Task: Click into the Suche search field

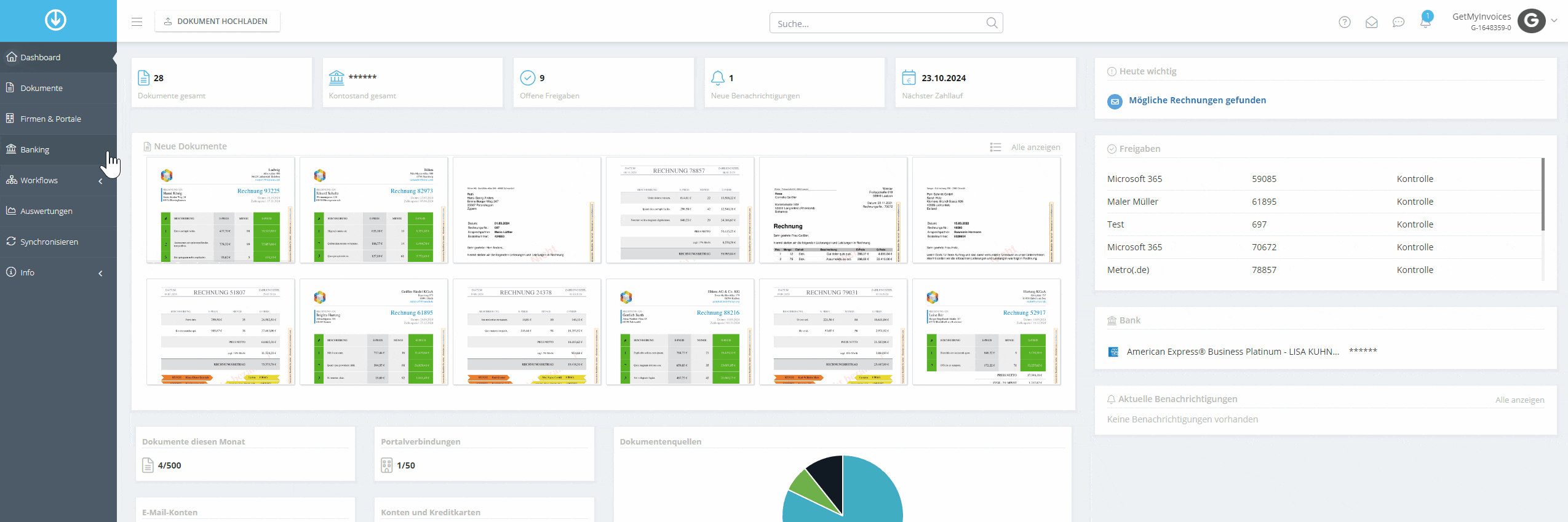Action: point(886,23)
